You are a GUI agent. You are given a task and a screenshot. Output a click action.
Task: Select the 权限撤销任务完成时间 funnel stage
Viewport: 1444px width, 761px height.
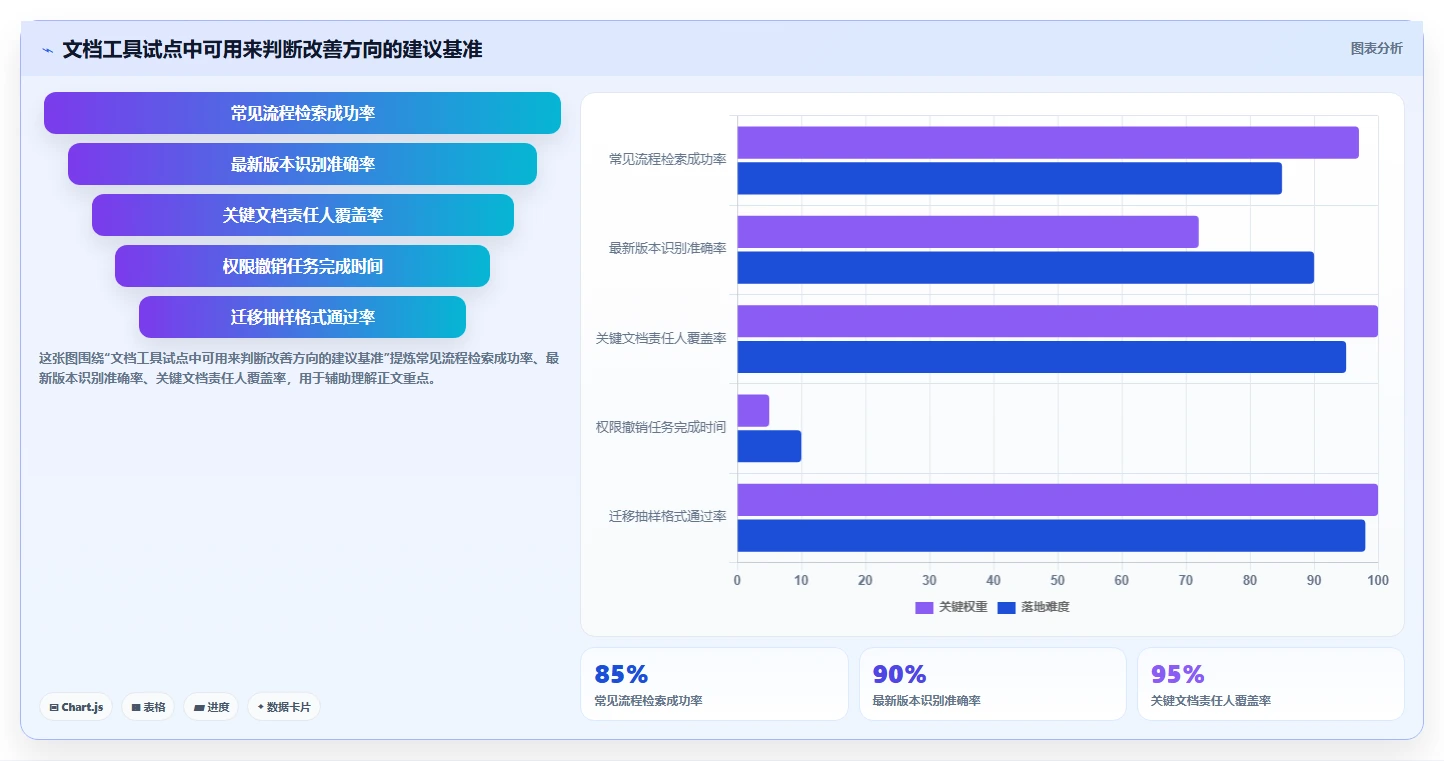coord(302,266)
